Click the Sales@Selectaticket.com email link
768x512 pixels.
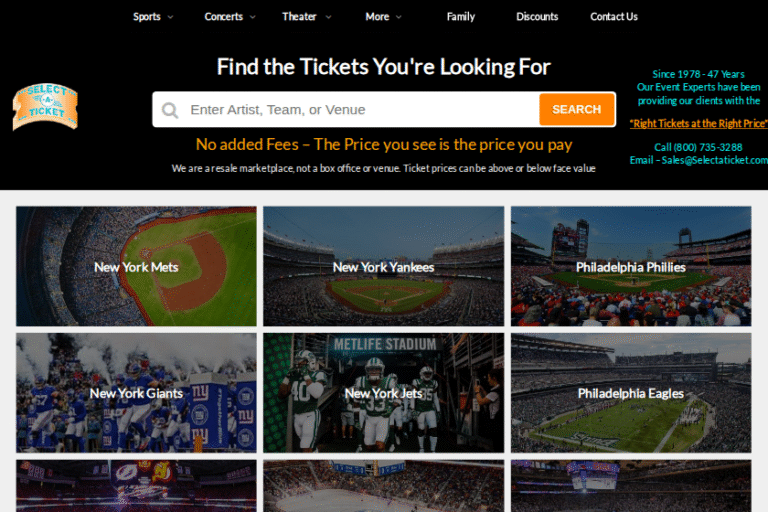click(712, 160)
